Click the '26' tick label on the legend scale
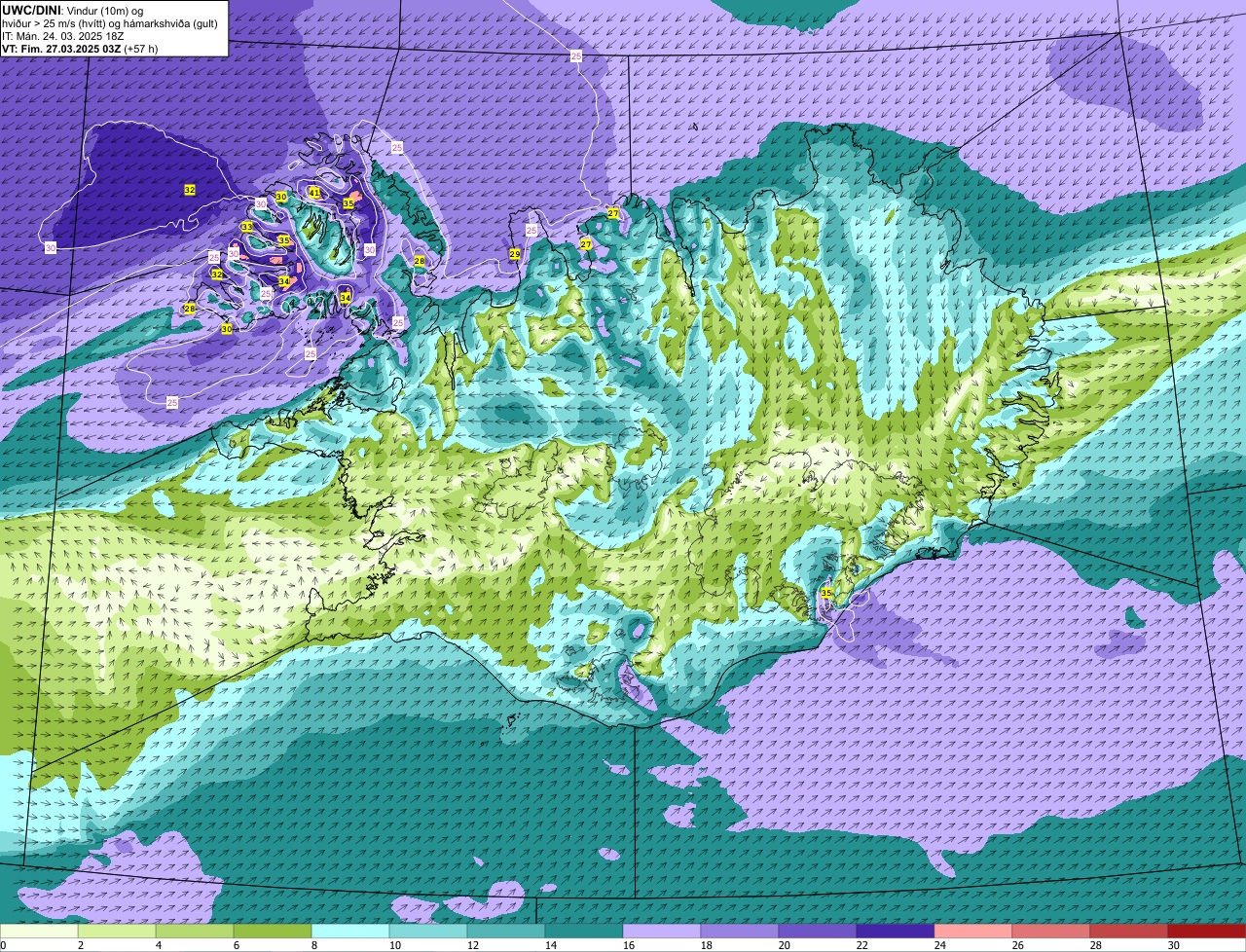 (1017, 945)
